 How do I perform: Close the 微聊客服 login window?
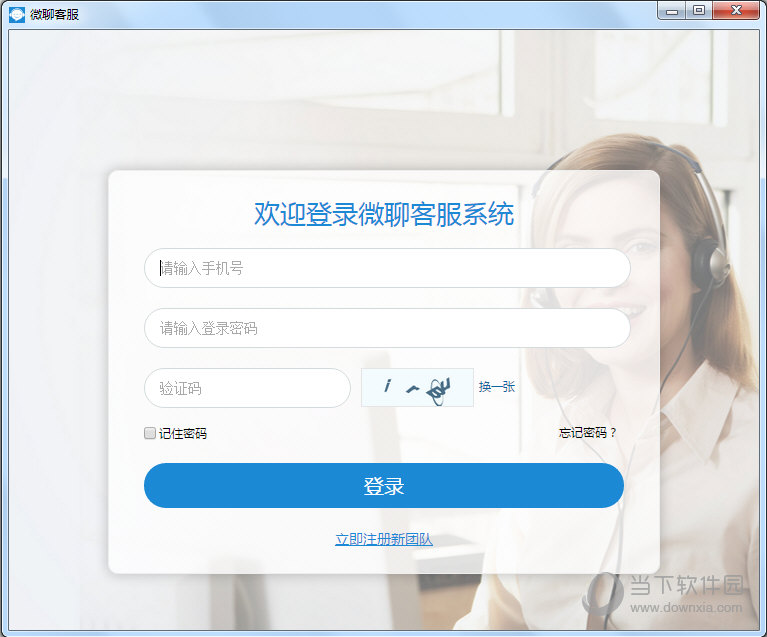click(x=736, y=11)
